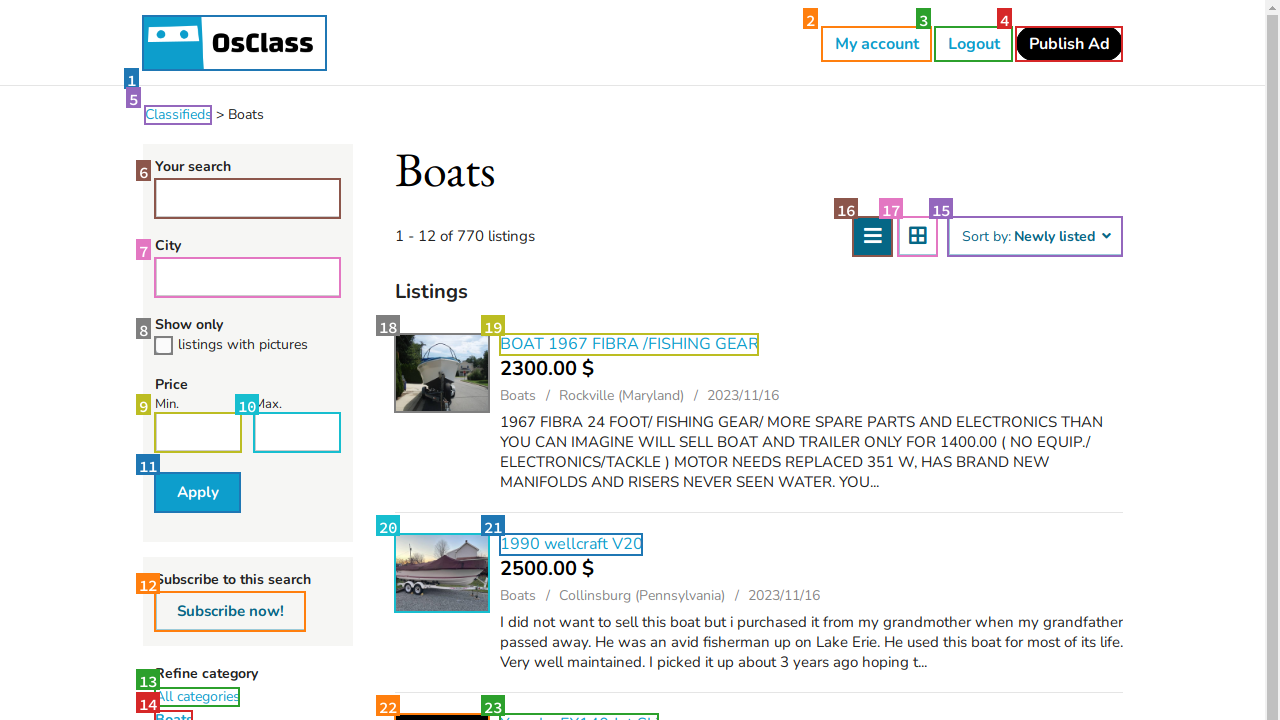Viewport: 1280px width, 720px height.
Task: Expand the Sort by Newly listed dropdown
Action: tap(1034, 237)
